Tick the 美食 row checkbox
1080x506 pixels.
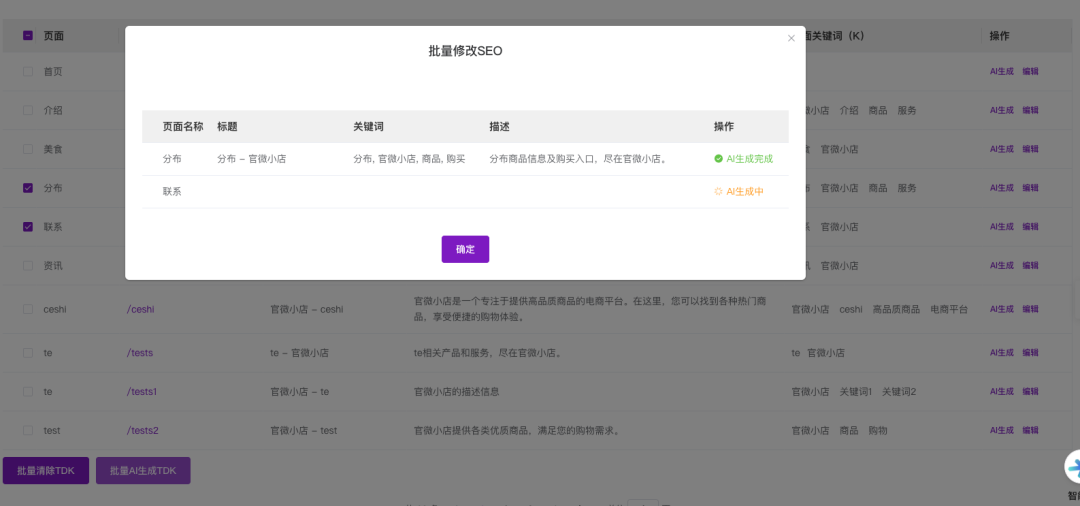point(28,149)
